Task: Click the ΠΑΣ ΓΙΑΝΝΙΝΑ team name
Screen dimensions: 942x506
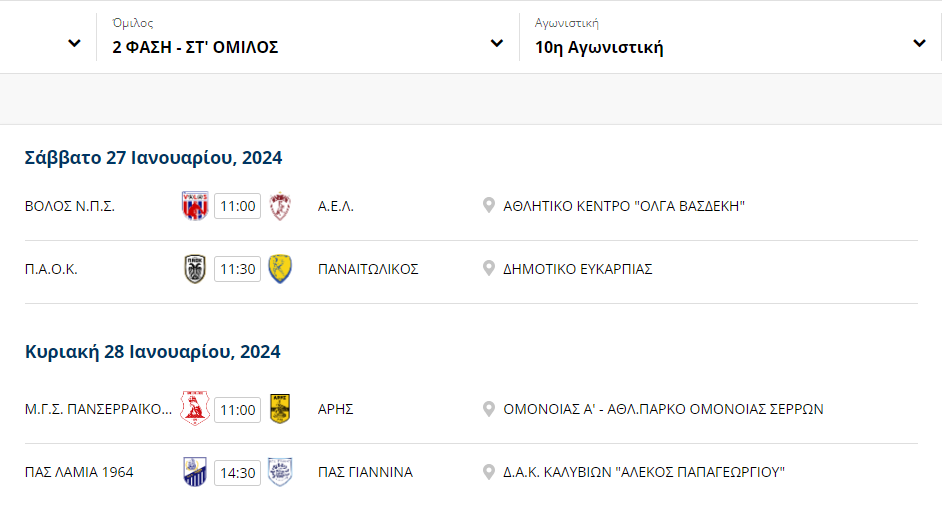Action: (365, 472)
